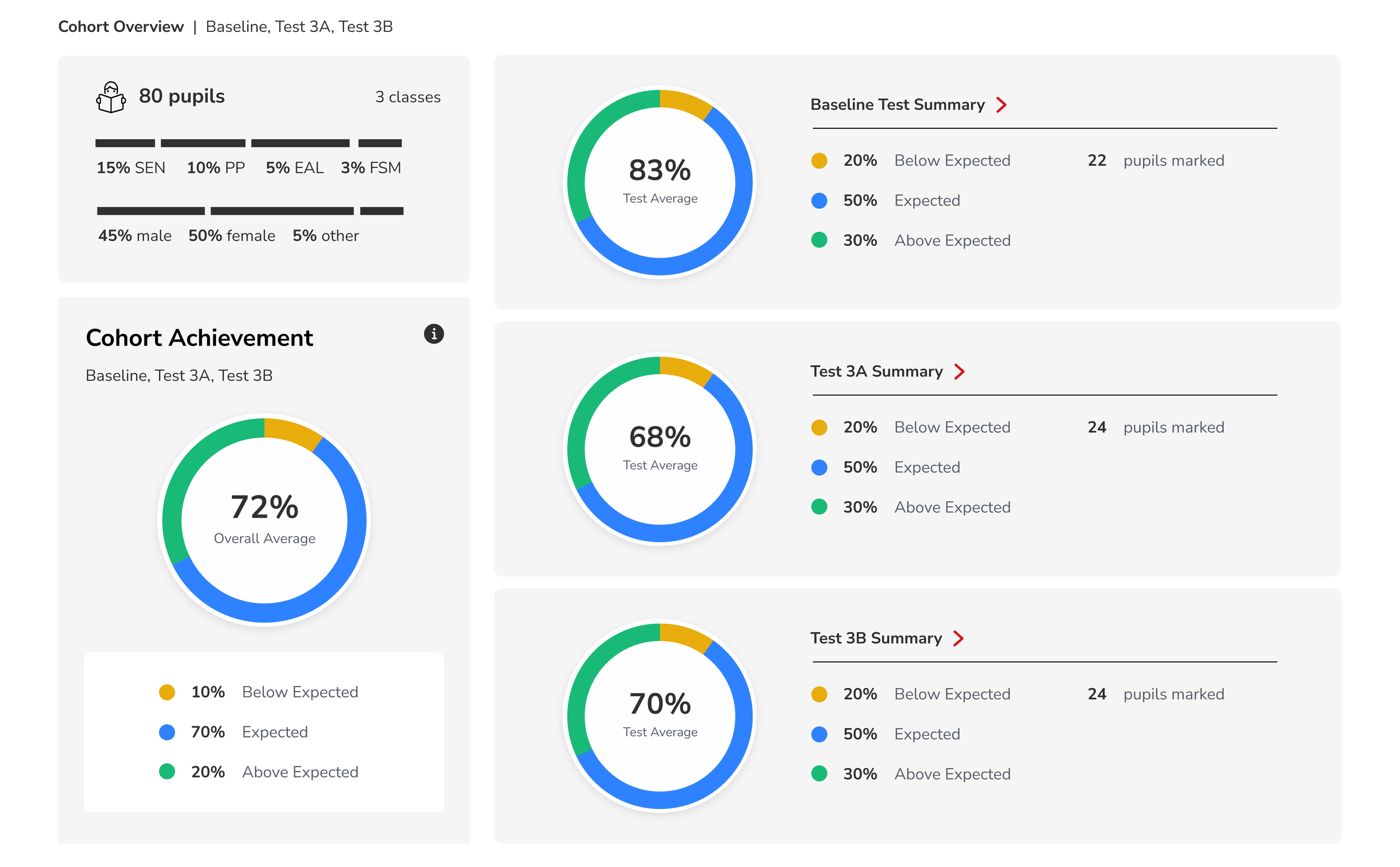Click the Cohort Overview breadcrumb
The width and height of the screenshot is (1400, 867).
121,27
